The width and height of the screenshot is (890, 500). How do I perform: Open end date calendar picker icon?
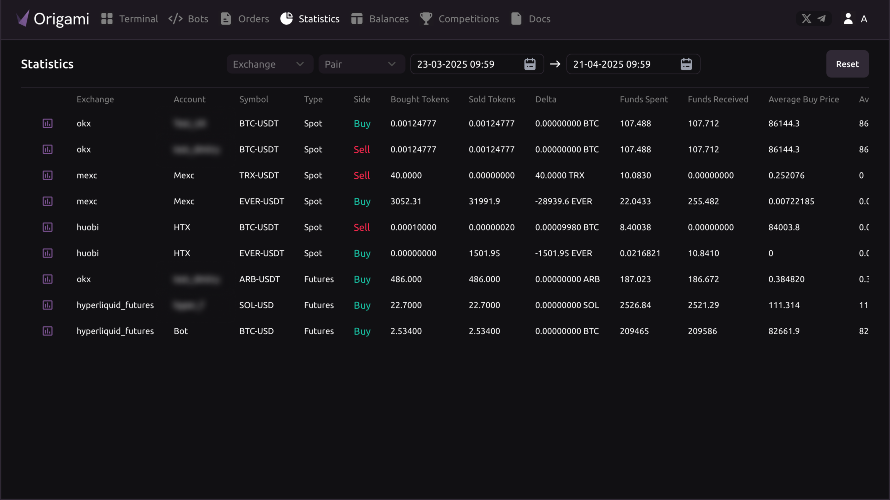[x=686, y=64]
